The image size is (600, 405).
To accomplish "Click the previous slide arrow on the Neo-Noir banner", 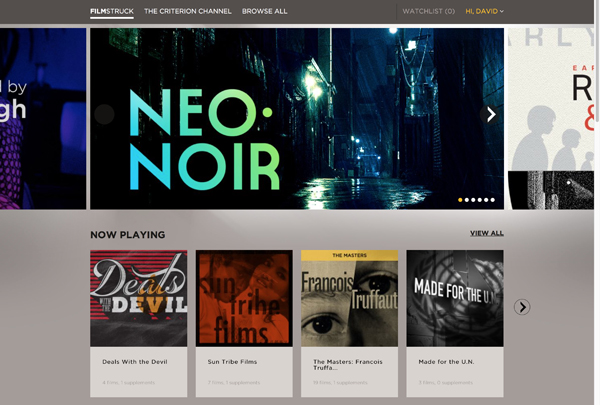I will tap(104, 115).
